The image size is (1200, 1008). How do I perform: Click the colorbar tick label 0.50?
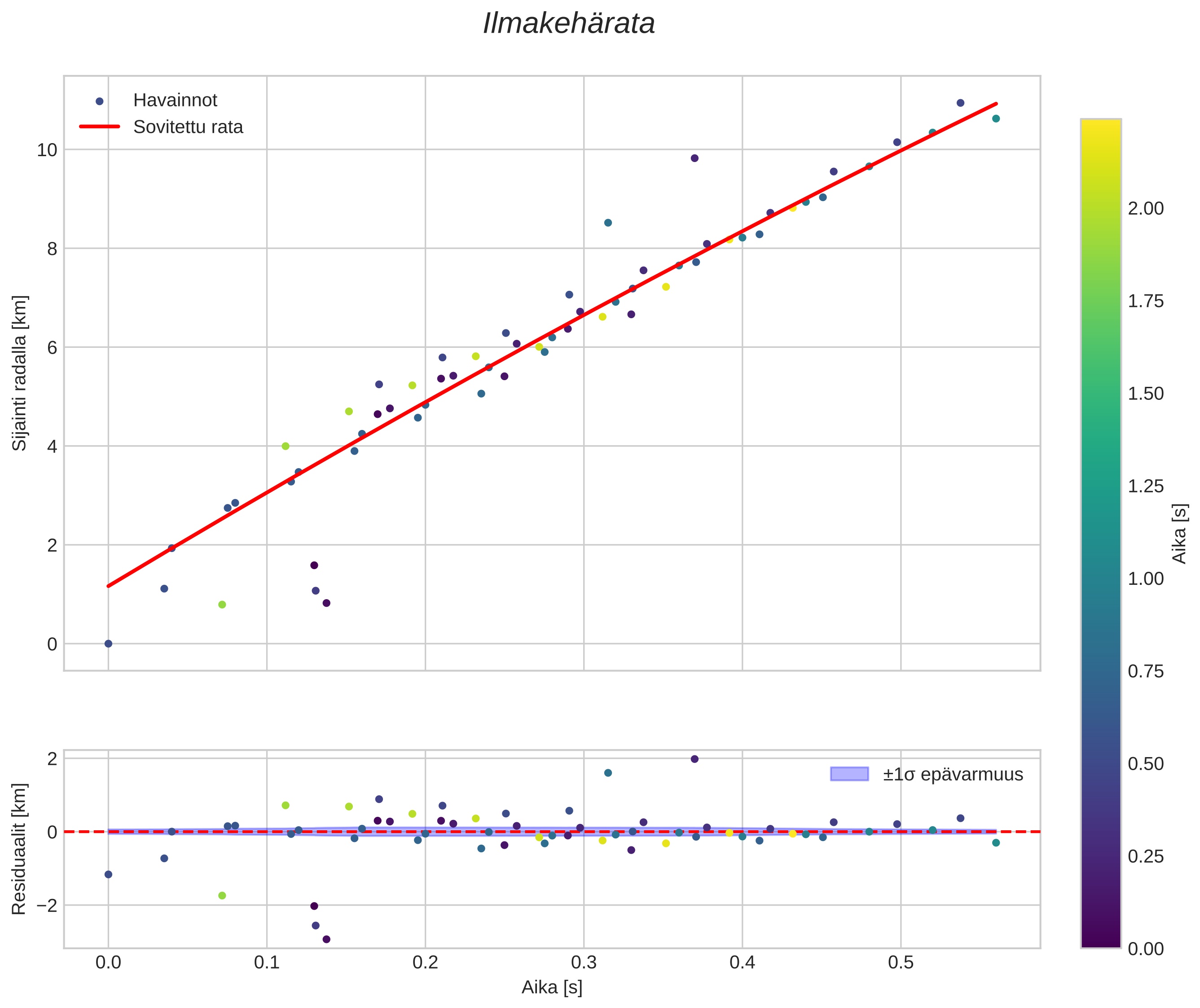pos(1145,764)
